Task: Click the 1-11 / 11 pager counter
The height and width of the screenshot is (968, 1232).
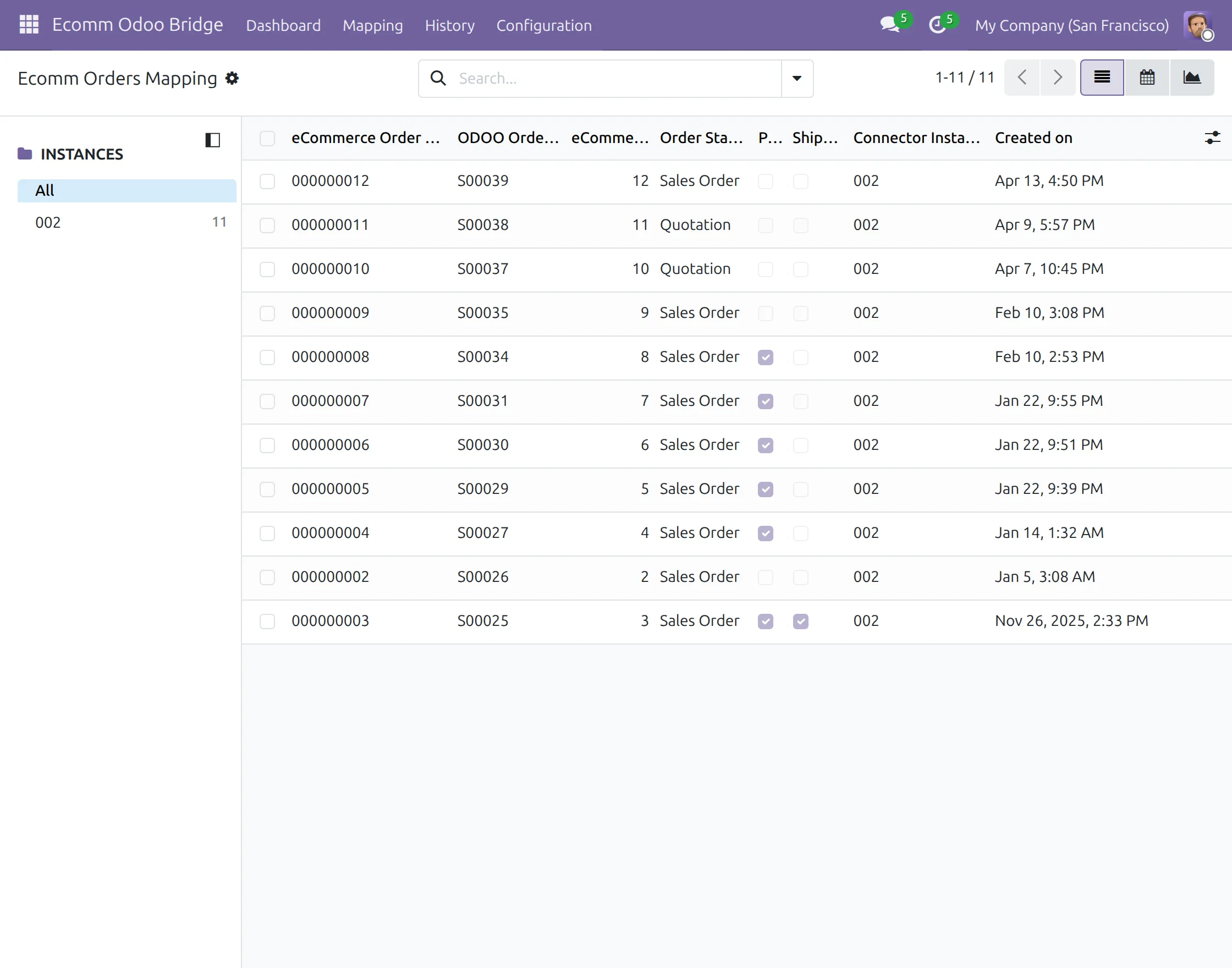Action: pos(965,78)
